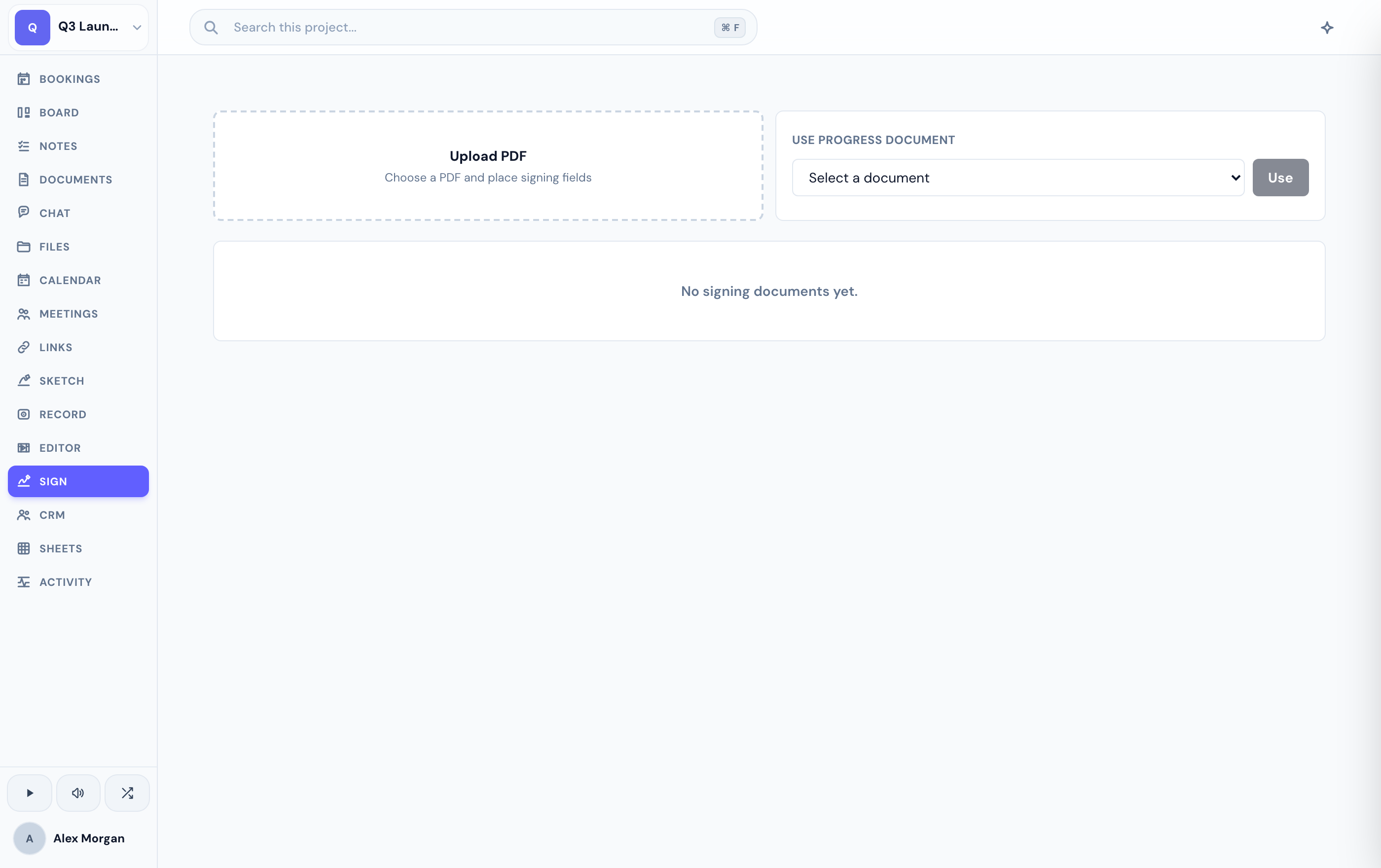Screen dimensions: 1381x868
Task: Switch to Notes section
Action: (59, 146)
